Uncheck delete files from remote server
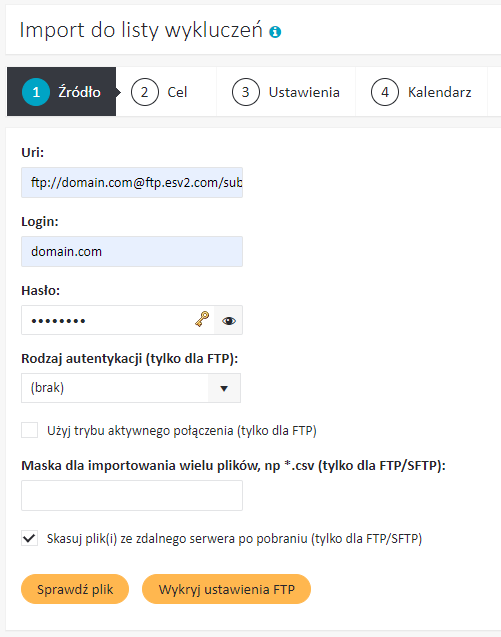Screen dimensions: 501x637 pos(30,538)
